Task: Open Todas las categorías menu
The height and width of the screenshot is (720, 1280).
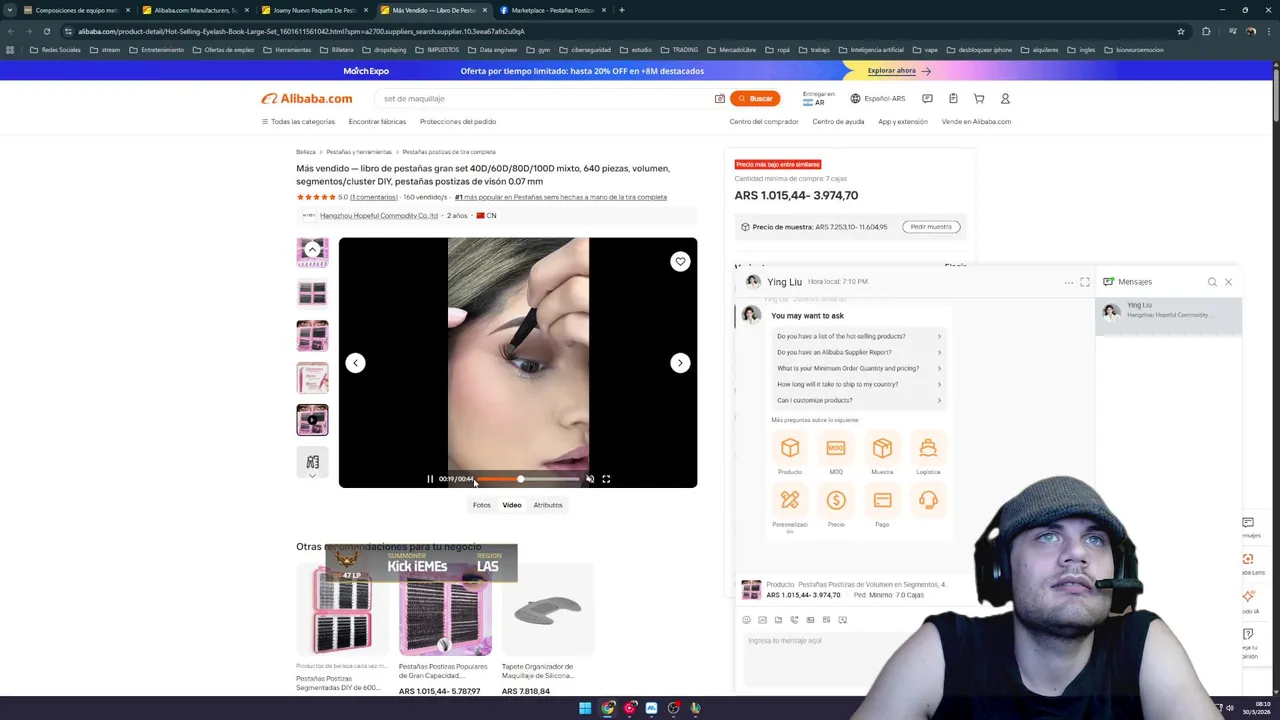Action: point(298,121)
